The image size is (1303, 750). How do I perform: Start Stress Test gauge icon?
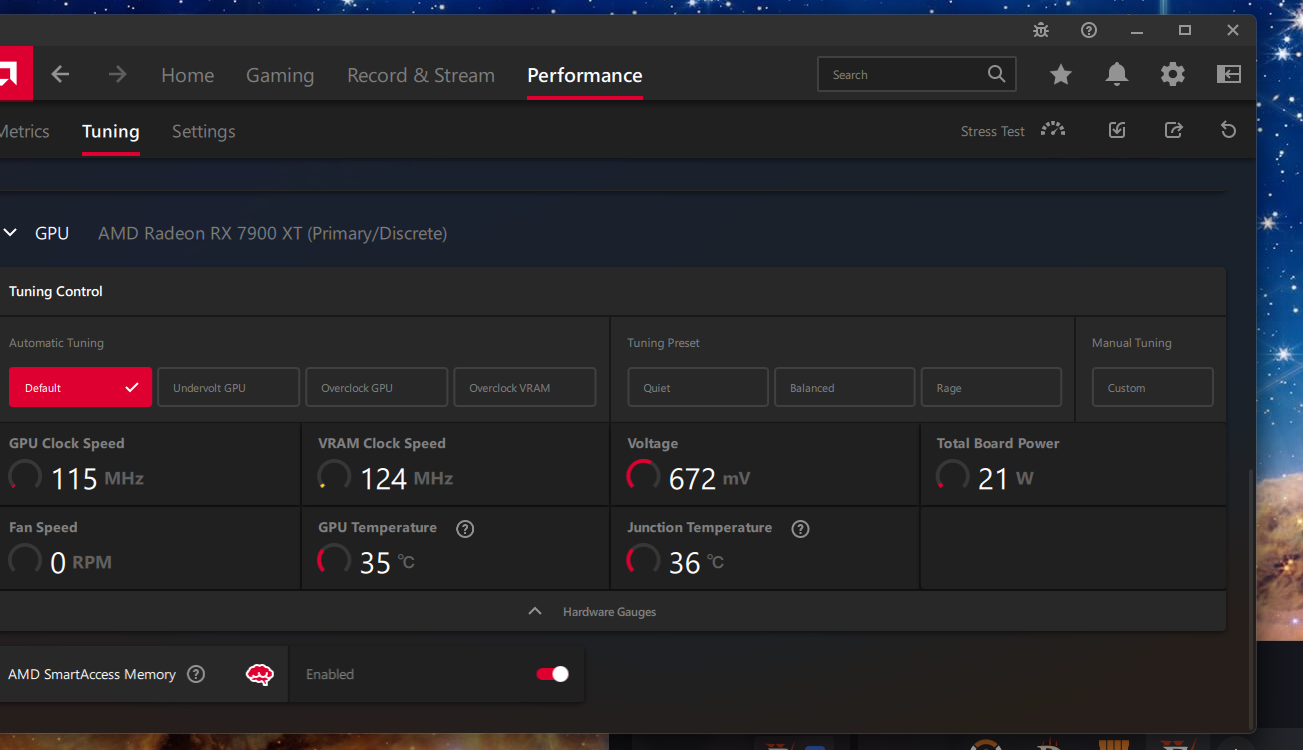(1053, 130)
